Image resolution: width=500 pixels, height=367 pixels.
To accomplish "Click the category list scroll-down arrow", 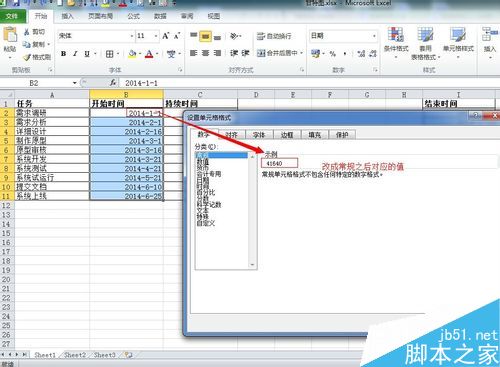I will coord(252,265).
